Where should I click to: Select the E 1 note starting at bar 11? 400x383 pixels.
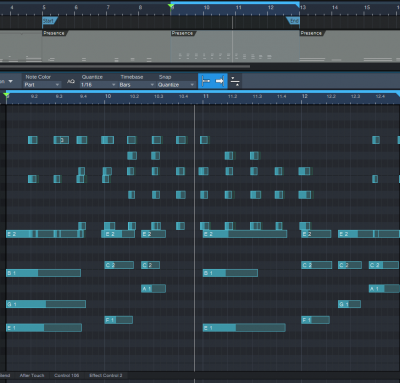click(x=244, y=328)
